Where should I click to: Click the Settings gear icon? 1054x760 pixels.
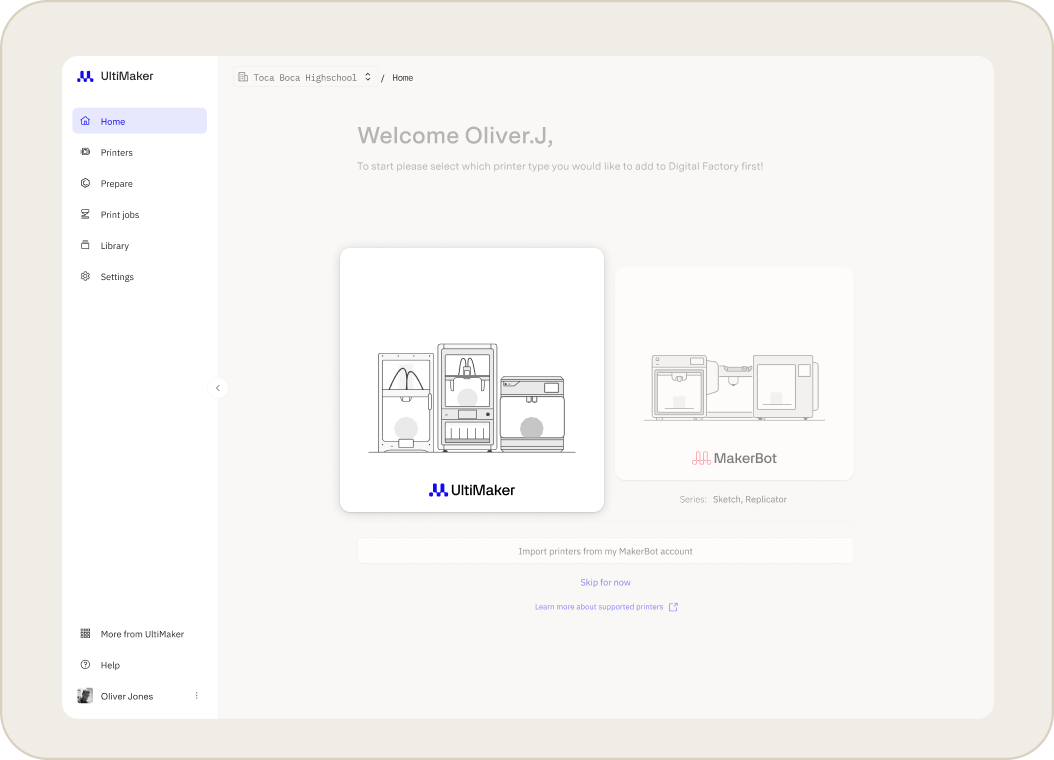click(85, 276)
